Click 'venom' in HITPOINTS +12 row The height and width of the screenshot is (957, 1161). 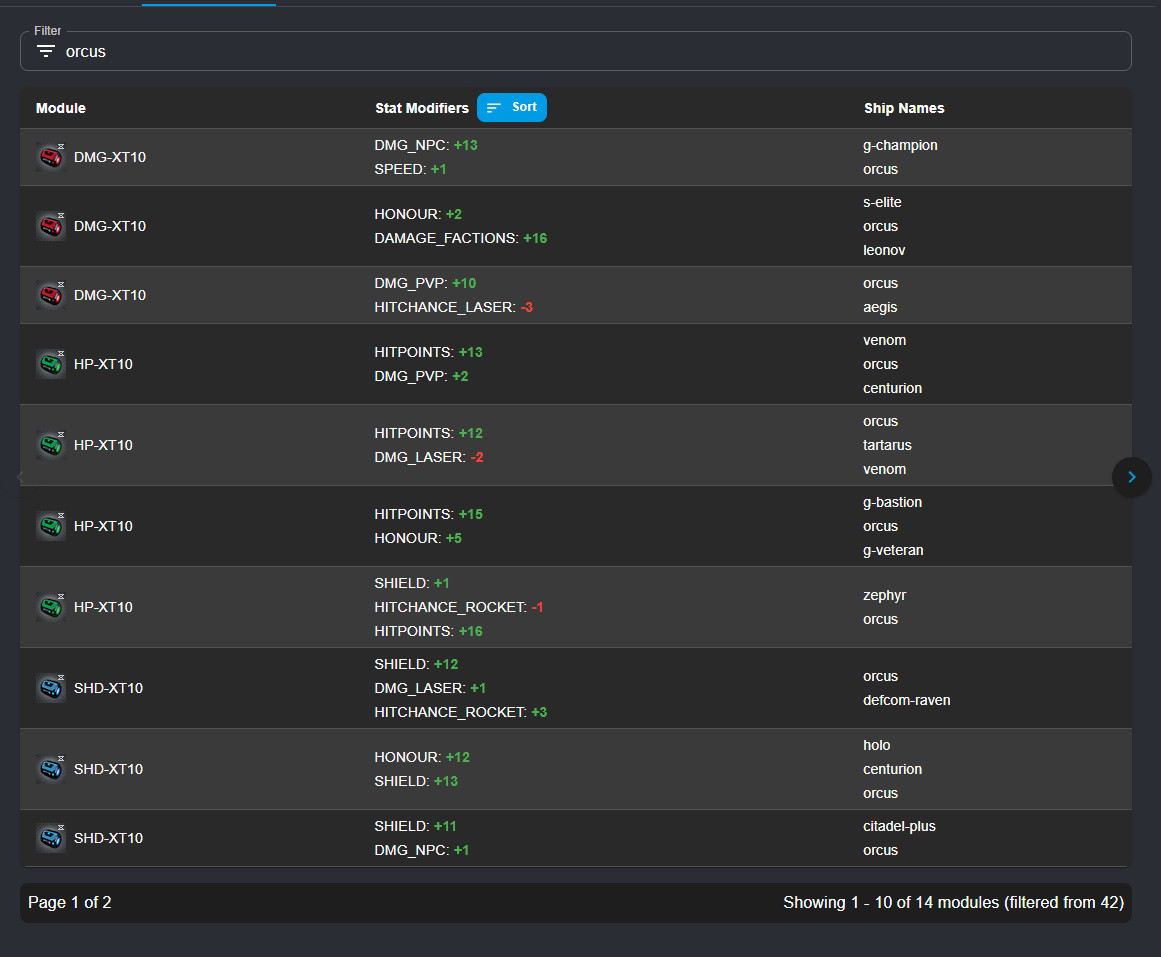coord(884,470)
